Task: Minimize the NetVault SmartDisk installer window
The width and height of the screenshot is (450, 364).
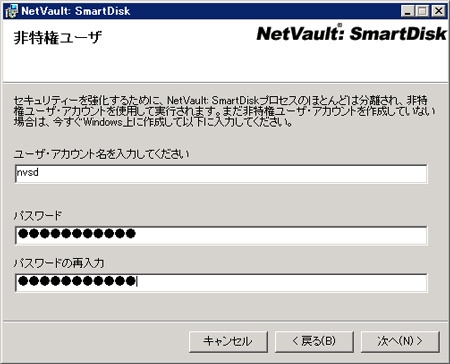Action: (x=408, y=11)
